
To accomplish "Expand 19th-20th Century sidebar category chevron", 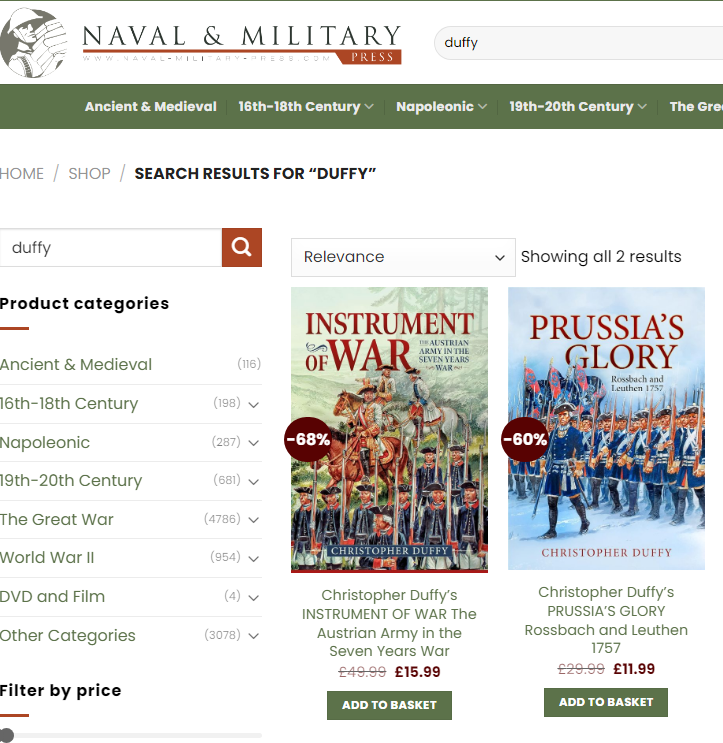I will click(254, 482).
